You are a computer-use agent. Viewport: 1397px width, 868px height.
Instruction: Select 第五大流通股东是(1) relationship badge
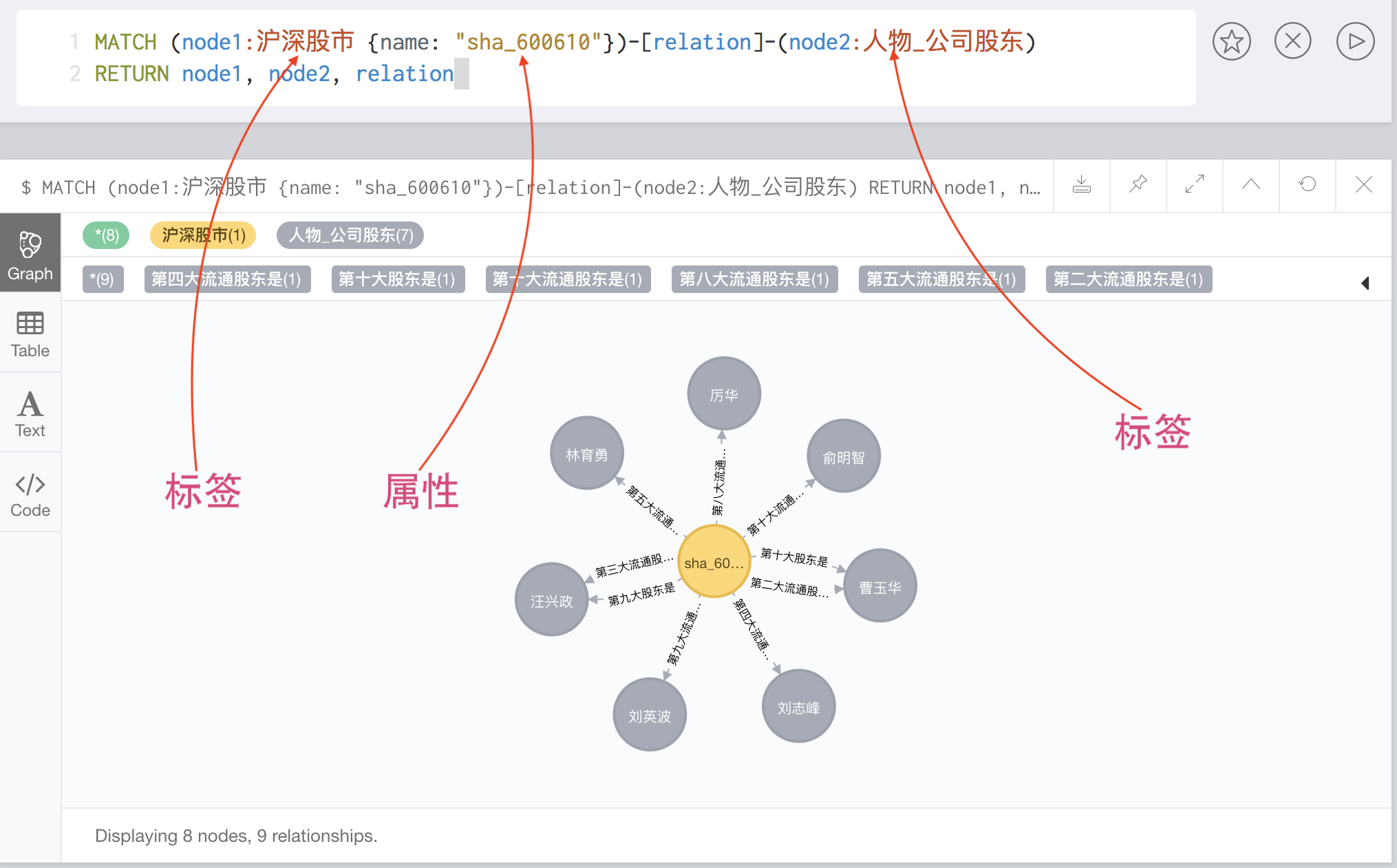pyautogui.click(x=942, y=279)
